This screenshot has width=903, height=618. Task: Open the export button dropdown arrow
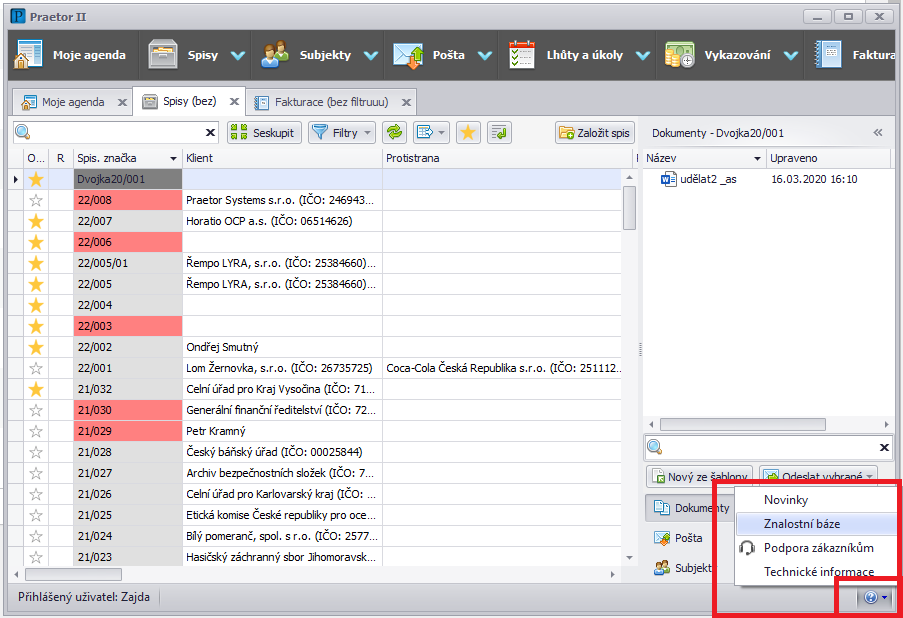tap(441, 132)
